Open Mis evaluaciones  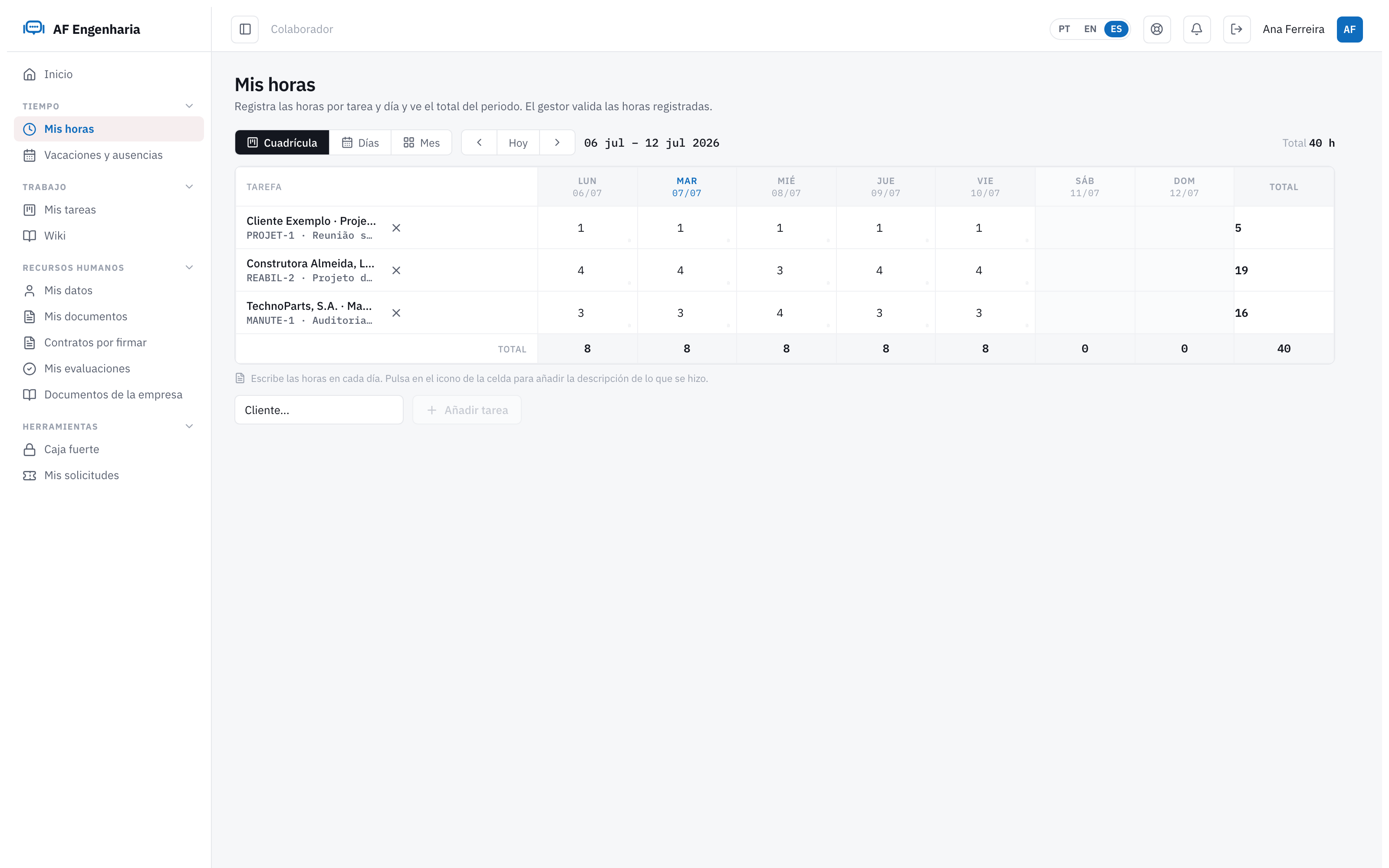[109, 368]
